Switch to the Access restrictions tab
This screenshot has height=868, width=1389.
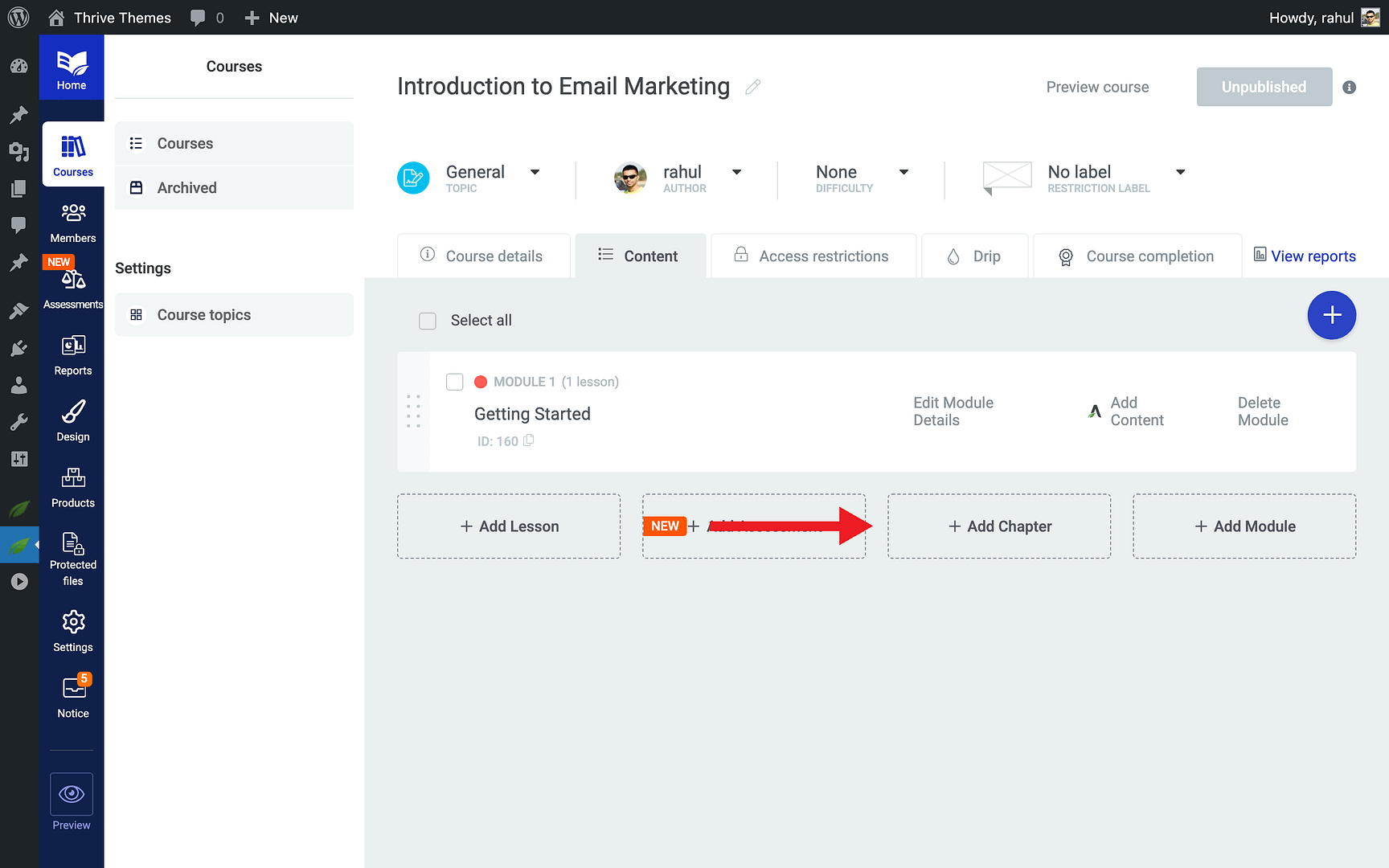812,256
